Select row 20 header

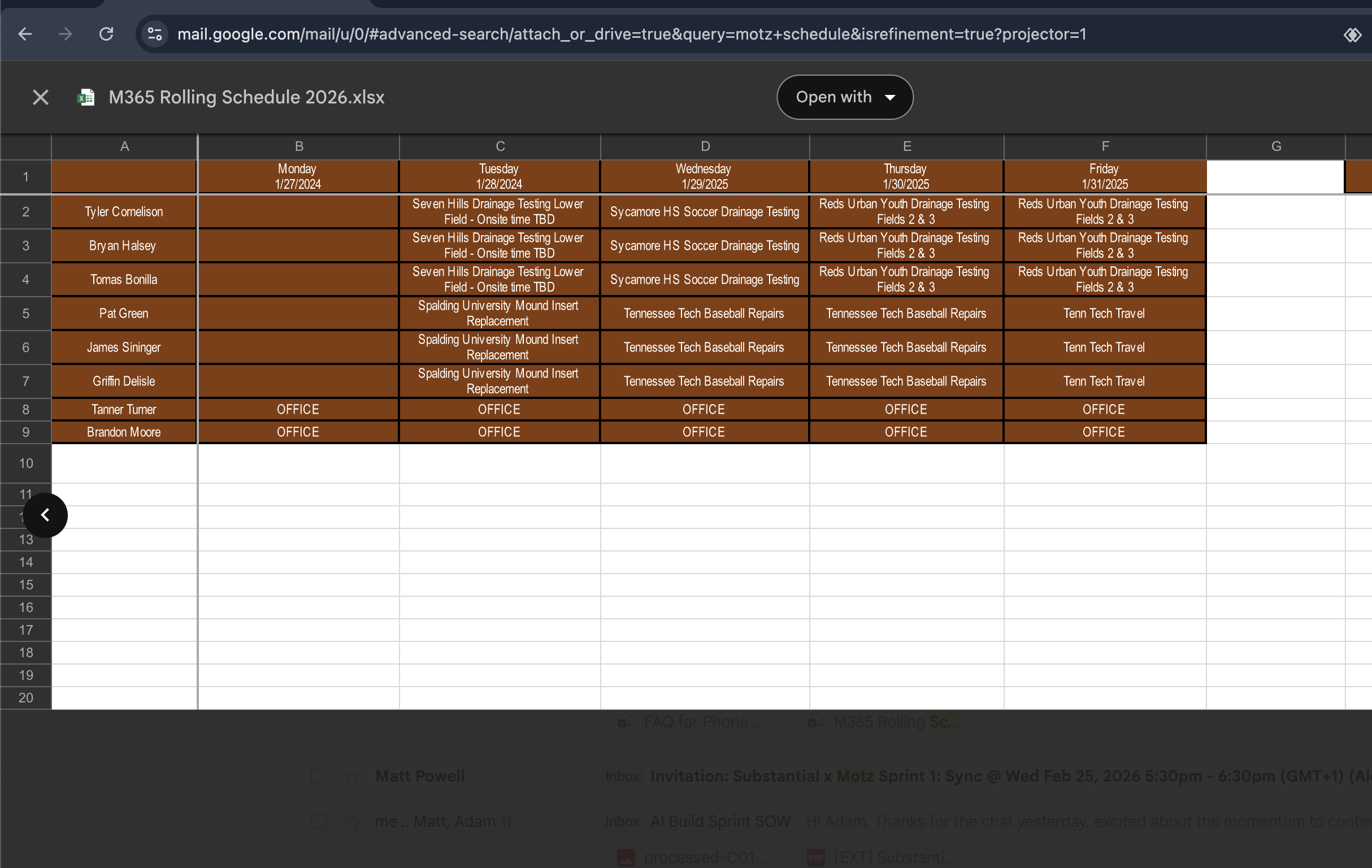coord(25,697)
